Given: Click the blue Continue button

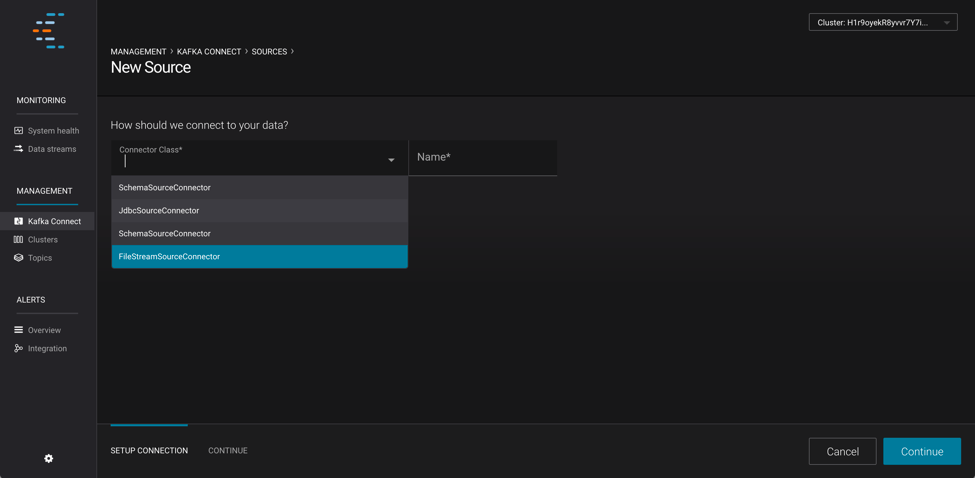Looking at the screenshot, I should tap(922, 451).
